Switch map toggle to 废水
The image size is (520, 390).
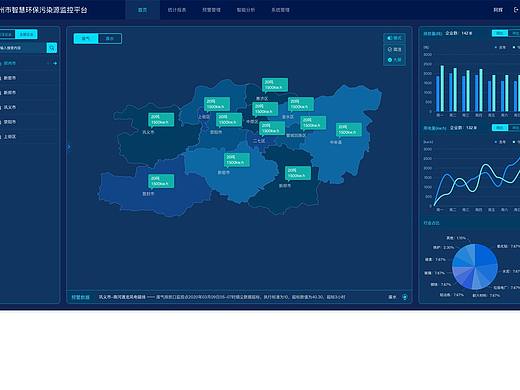click(x=110, y=38)
